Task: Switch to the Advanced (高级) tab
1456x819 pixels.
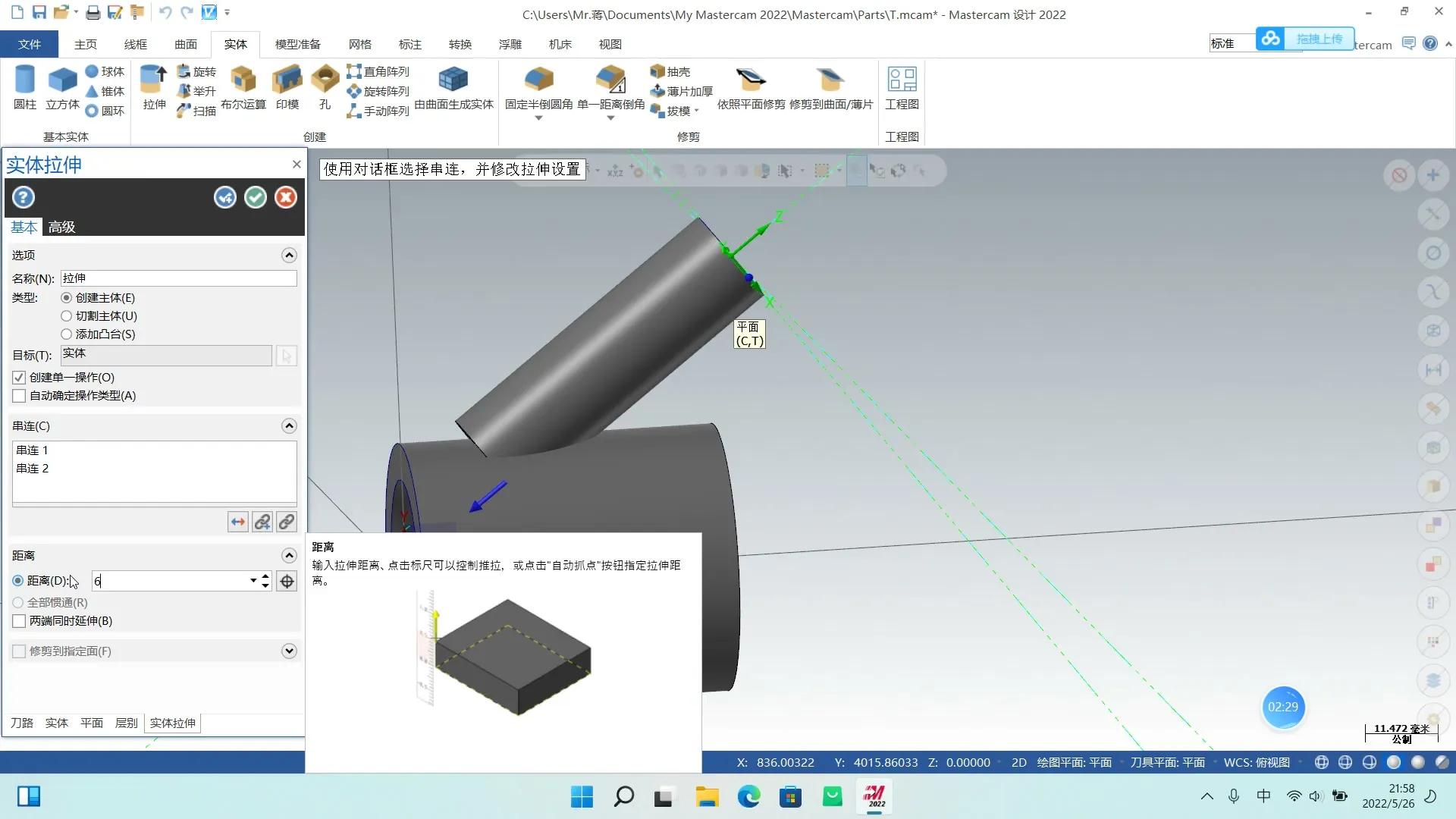Action: click(61, 227)
